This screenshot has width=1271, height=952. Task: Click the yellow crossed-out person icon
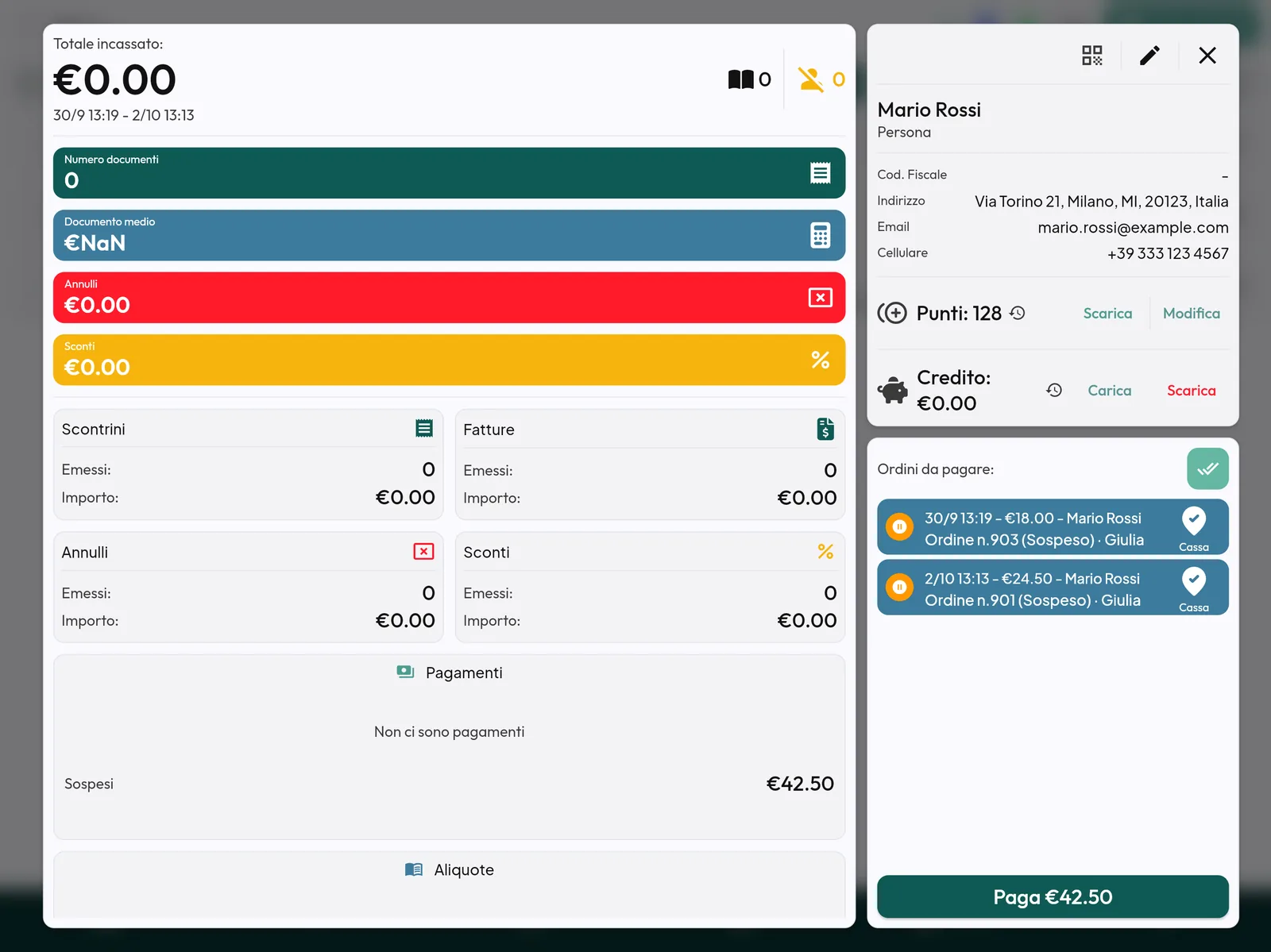point(811,79)
